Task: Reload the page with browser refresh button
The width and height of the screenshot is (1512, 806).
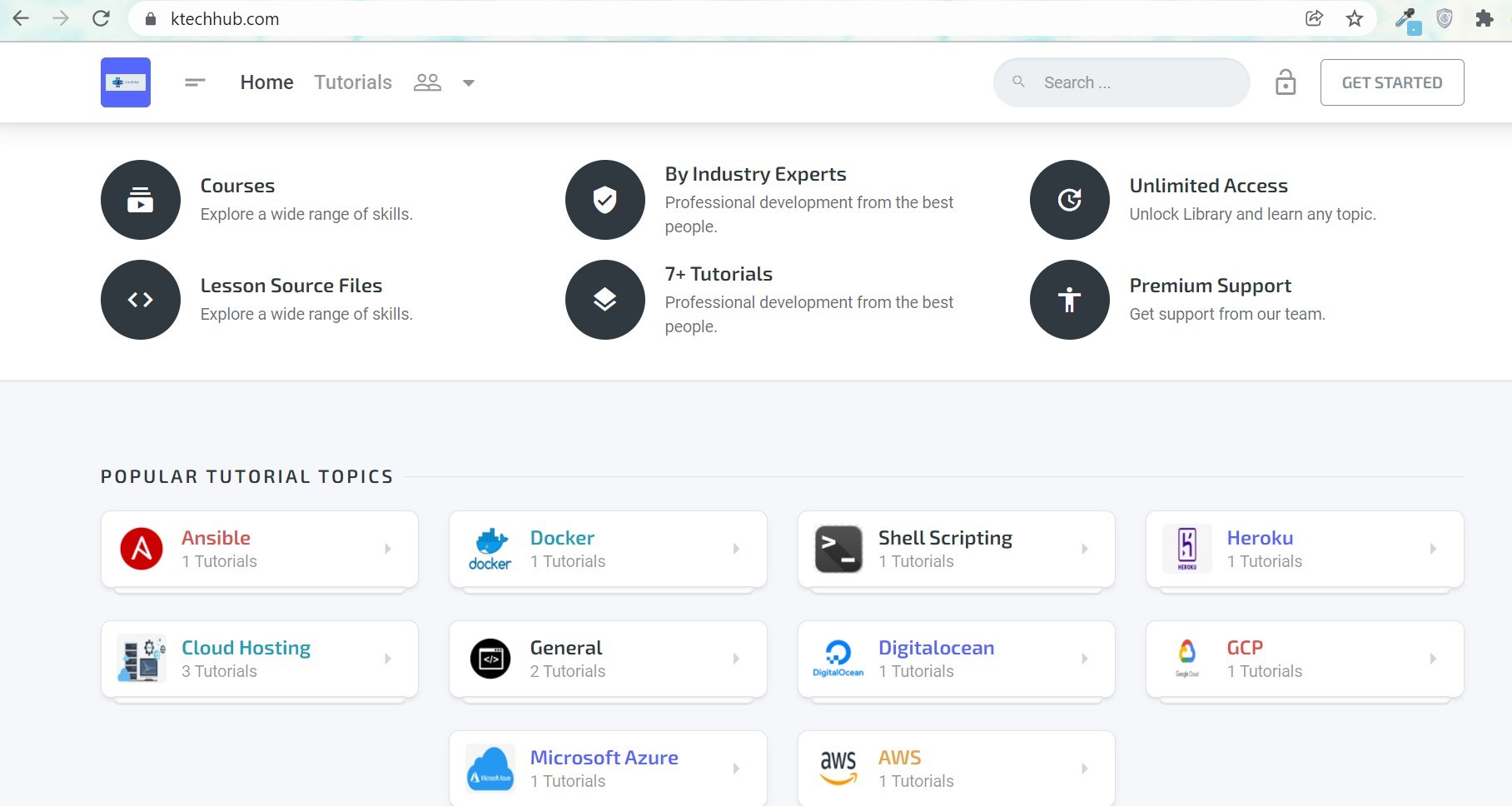Action: pos(102,18)
